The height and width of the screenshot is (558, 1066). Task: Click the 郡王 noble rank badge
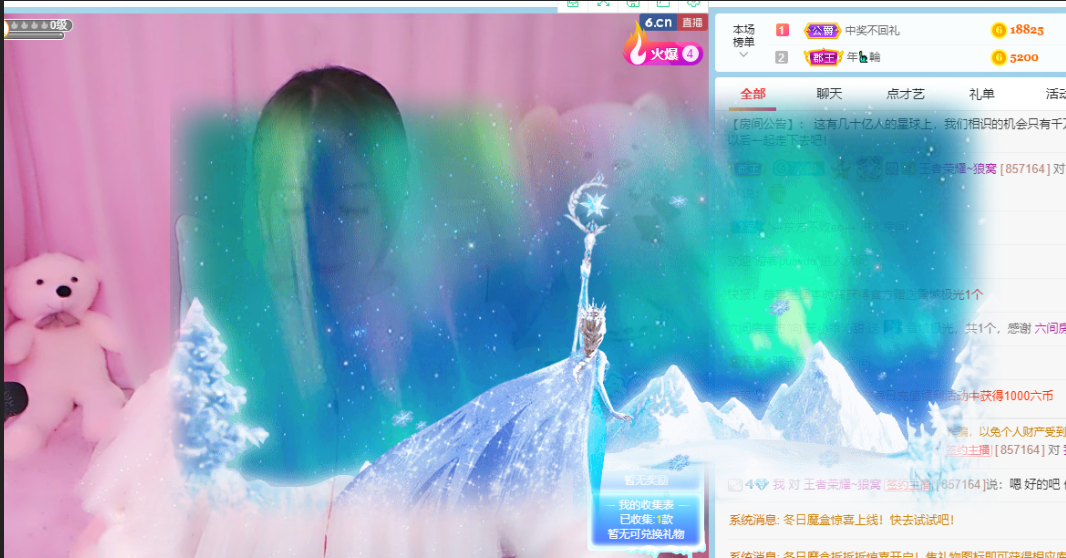(823, 58)
